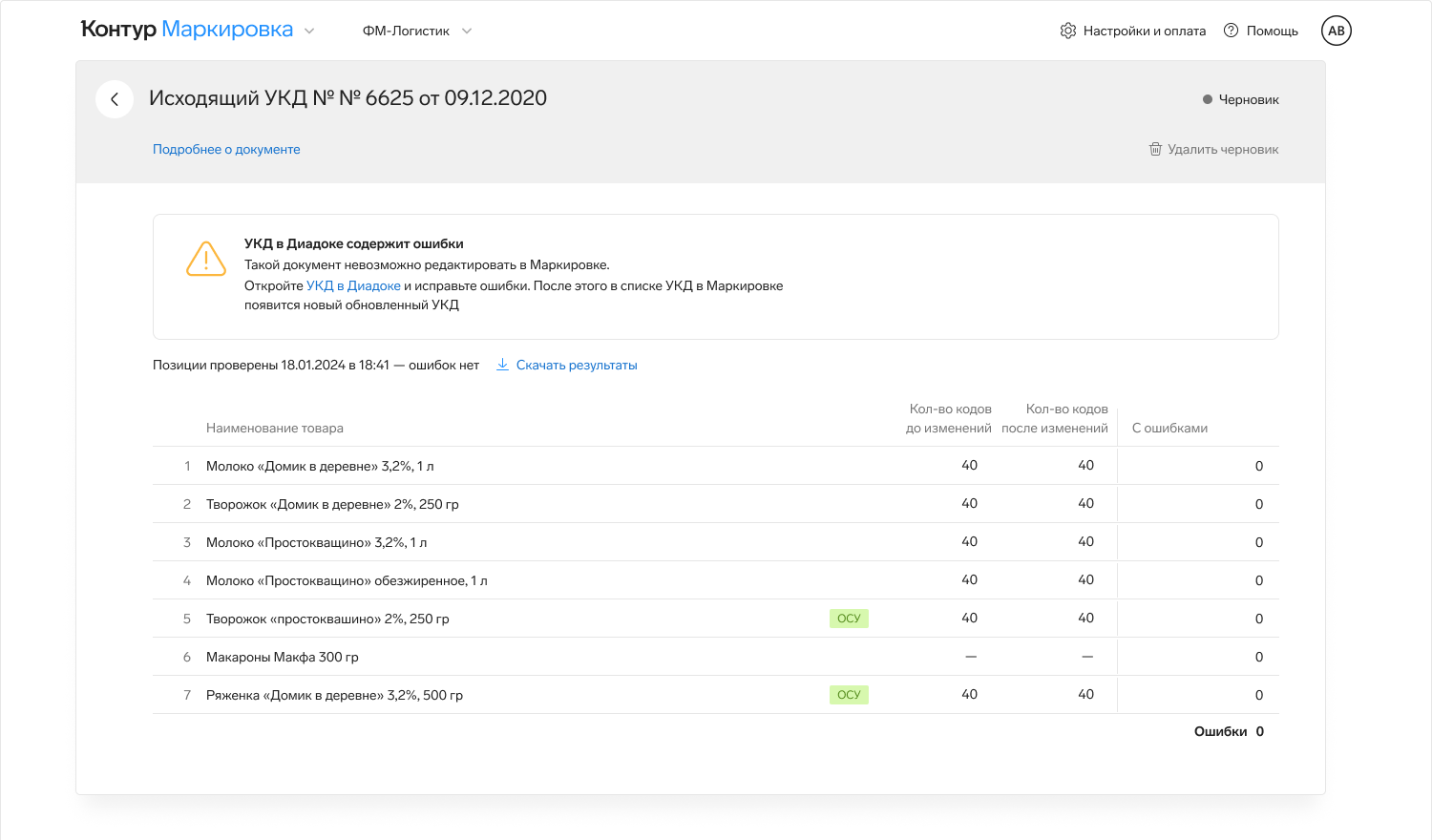Viewport: 1432px width, 840px height.
Task: Select row Молоко «Простоквашино» обезжиренное, 1 л
Action: (715, 580)
